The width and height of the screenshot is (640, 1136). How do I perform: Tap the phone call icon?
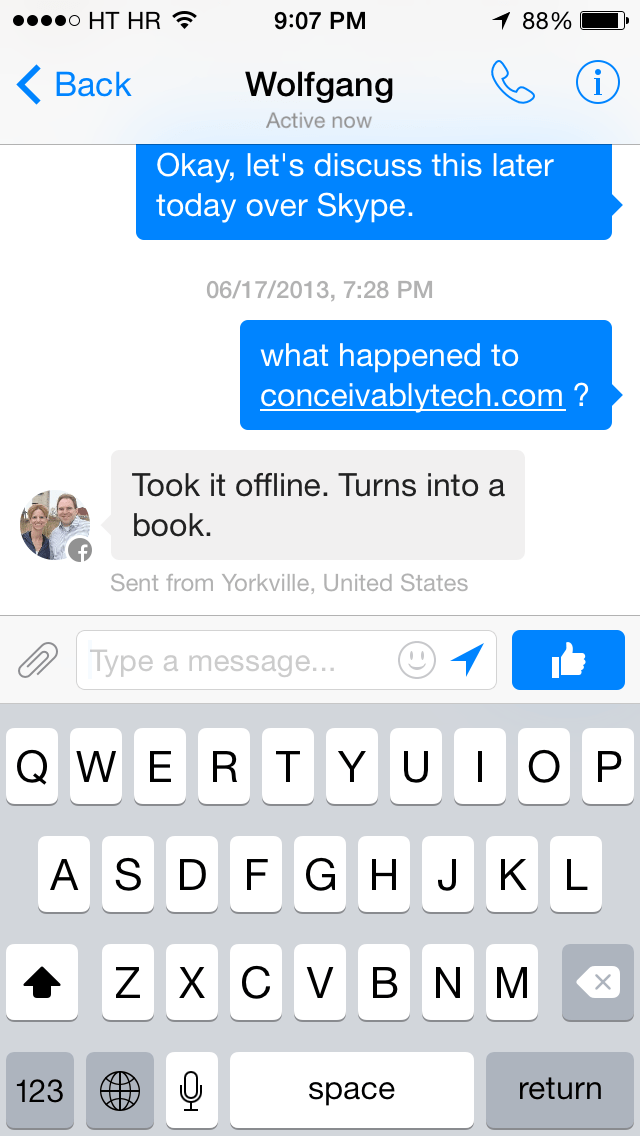pyautogui.click(x=512, y=83)
